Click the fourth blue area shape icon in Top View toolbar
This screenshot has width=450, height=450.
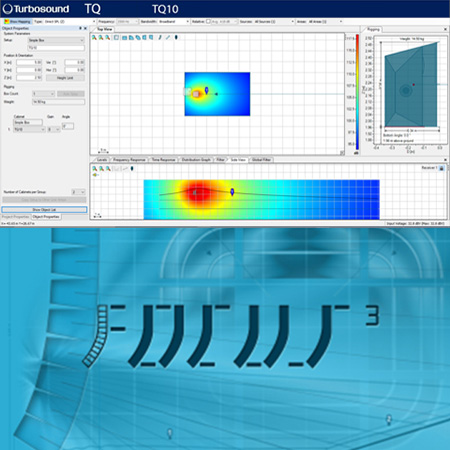coord(144,38)
